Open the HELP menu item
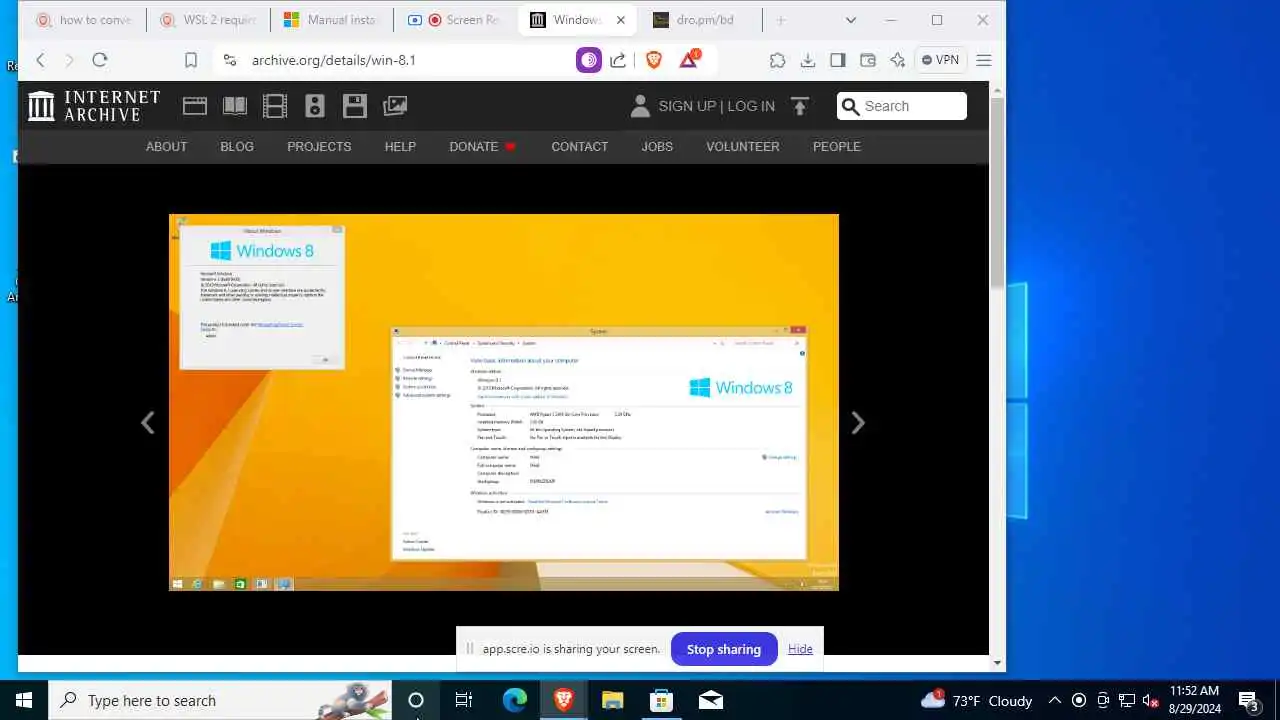The image size is (1280, 720). [400, 146]
